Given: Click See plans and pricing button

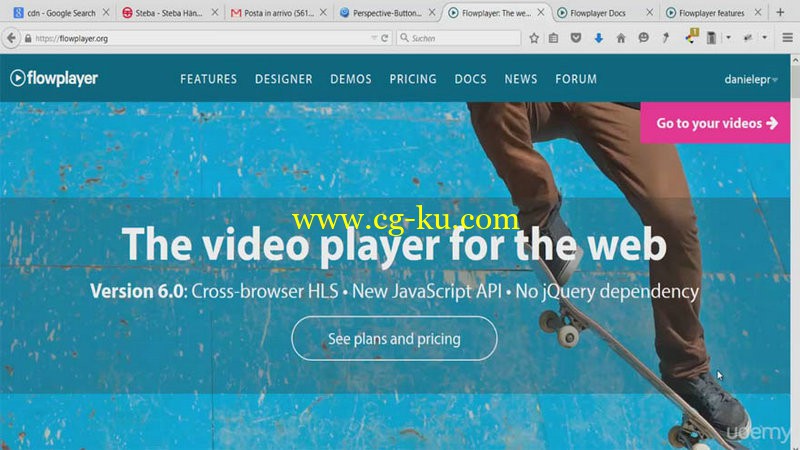Looking at the screenshot, I should point(394,339).
